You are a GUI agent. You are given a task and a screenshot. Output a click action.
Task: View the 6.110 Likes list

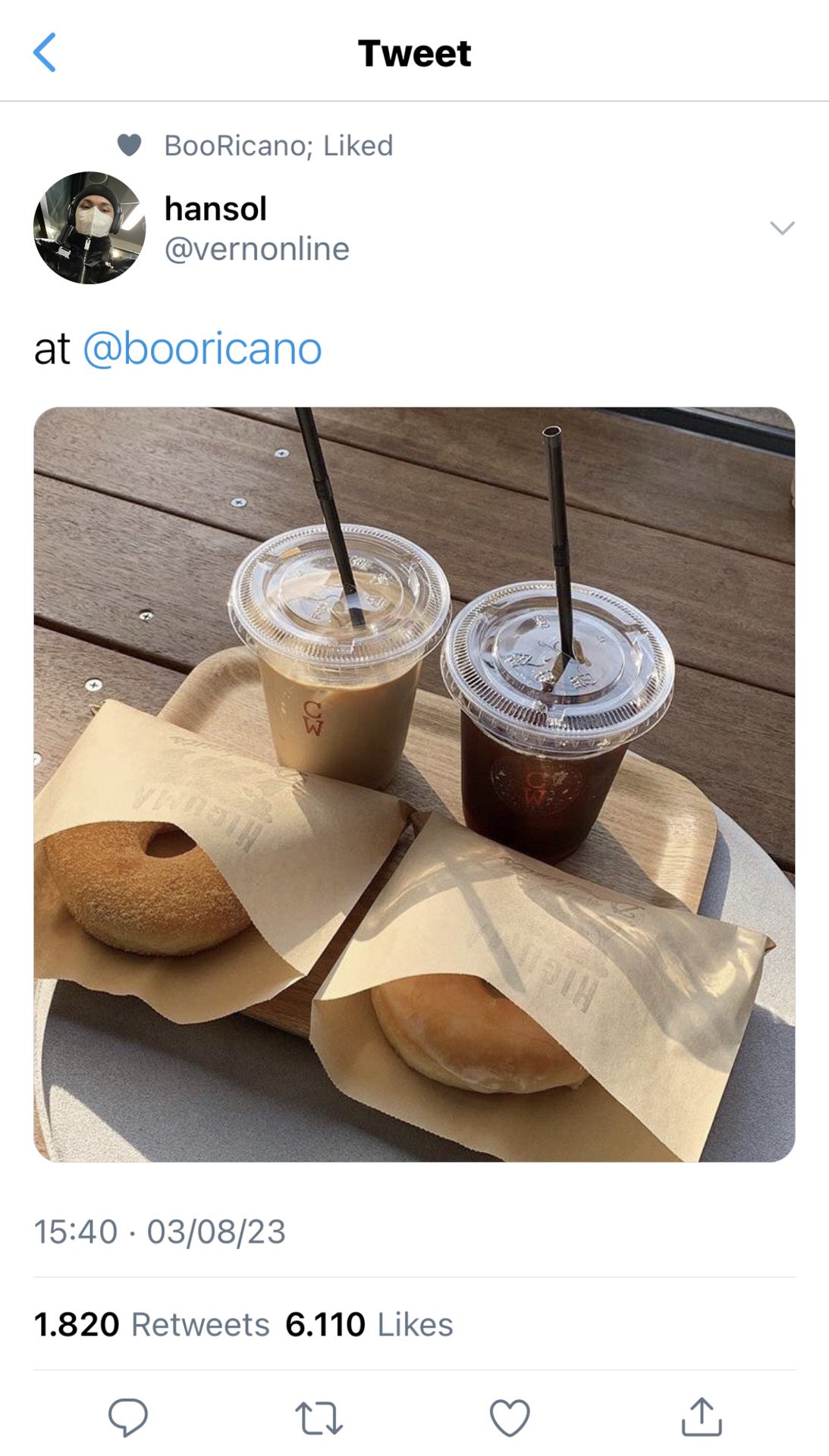tap(369, 1324)
